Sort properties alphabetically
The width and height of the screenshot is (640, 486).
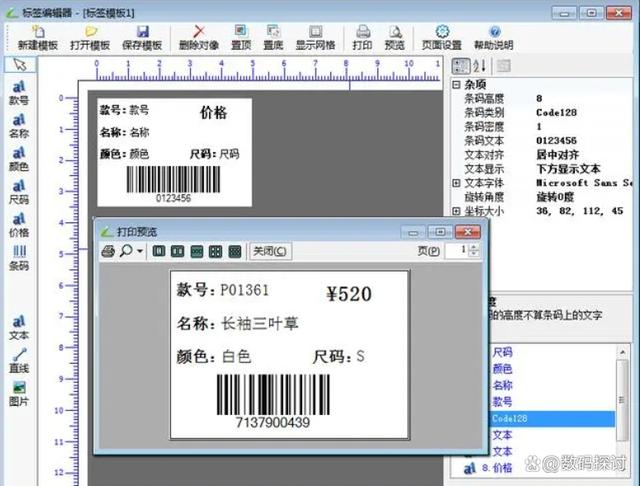pos(480,66)
